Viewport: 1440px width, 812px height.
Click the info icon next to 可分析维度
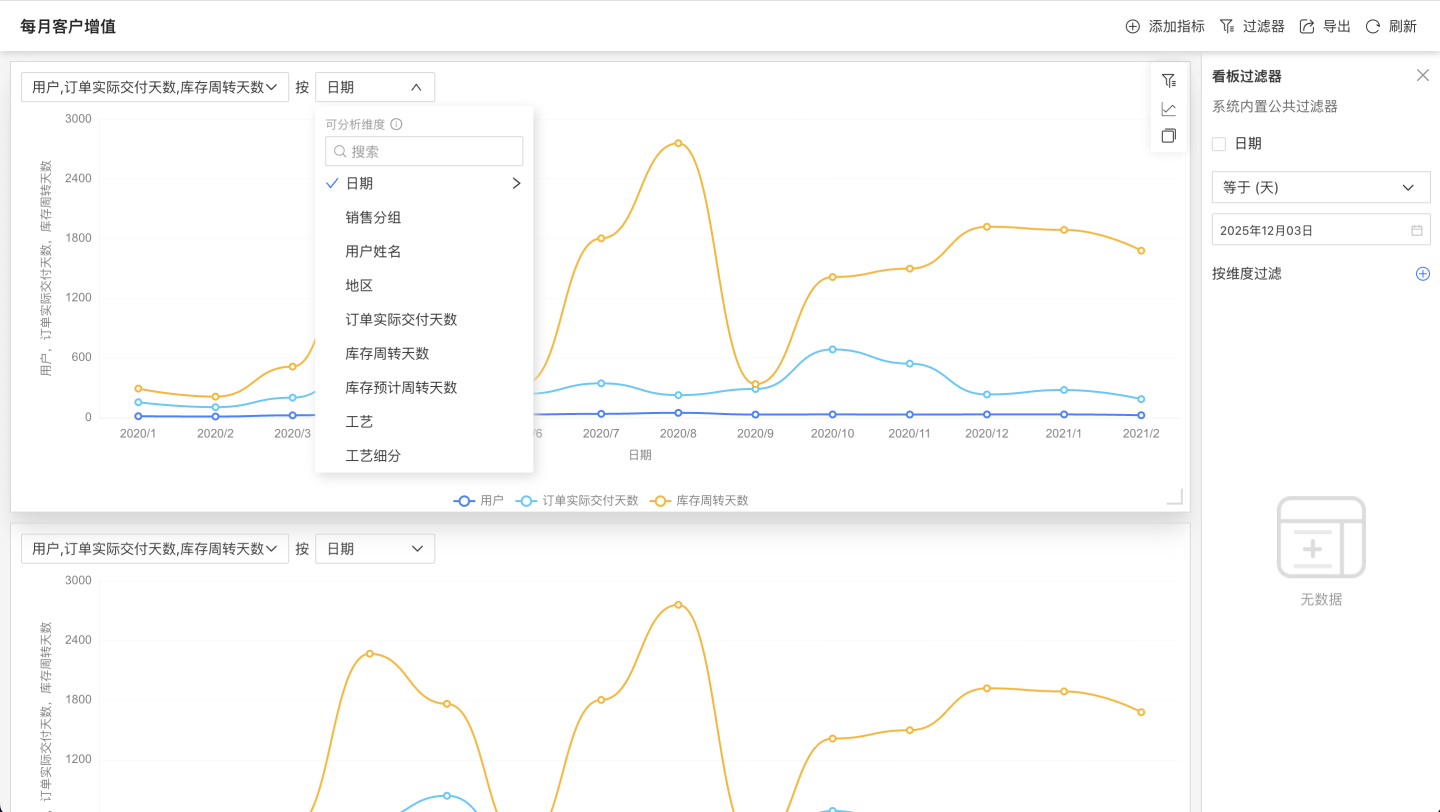pyautogui.click(x=396, y=125)
